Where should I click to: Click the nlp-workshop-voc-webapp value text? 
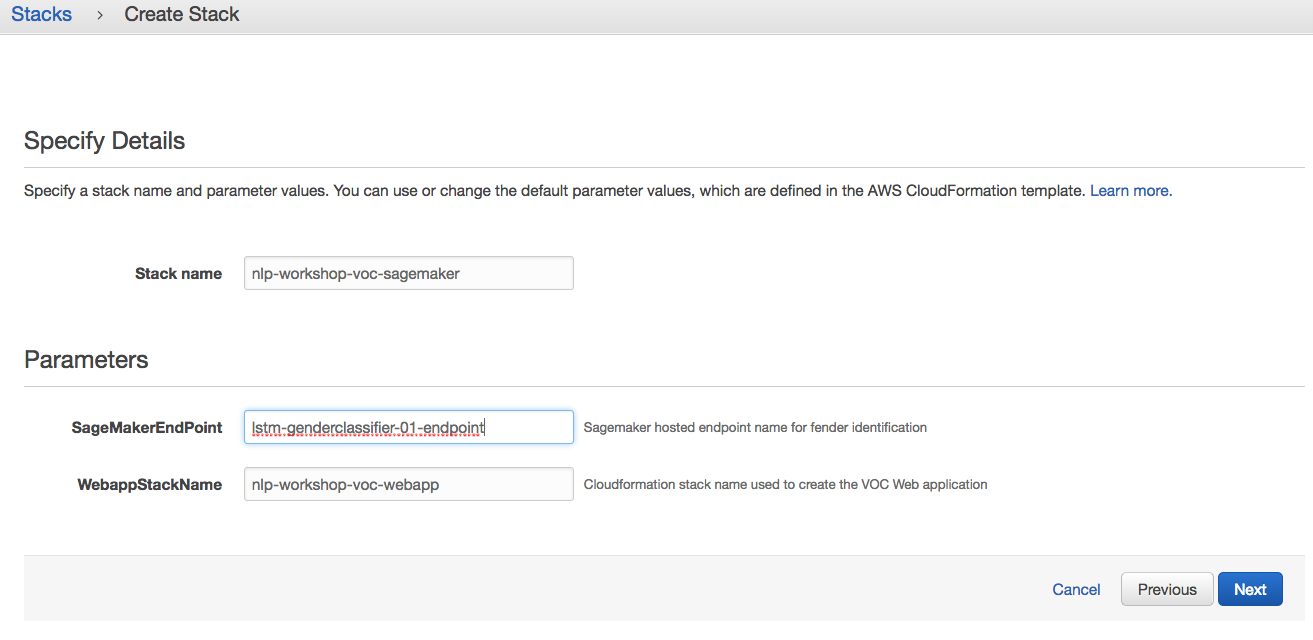(x=345, y=484)
